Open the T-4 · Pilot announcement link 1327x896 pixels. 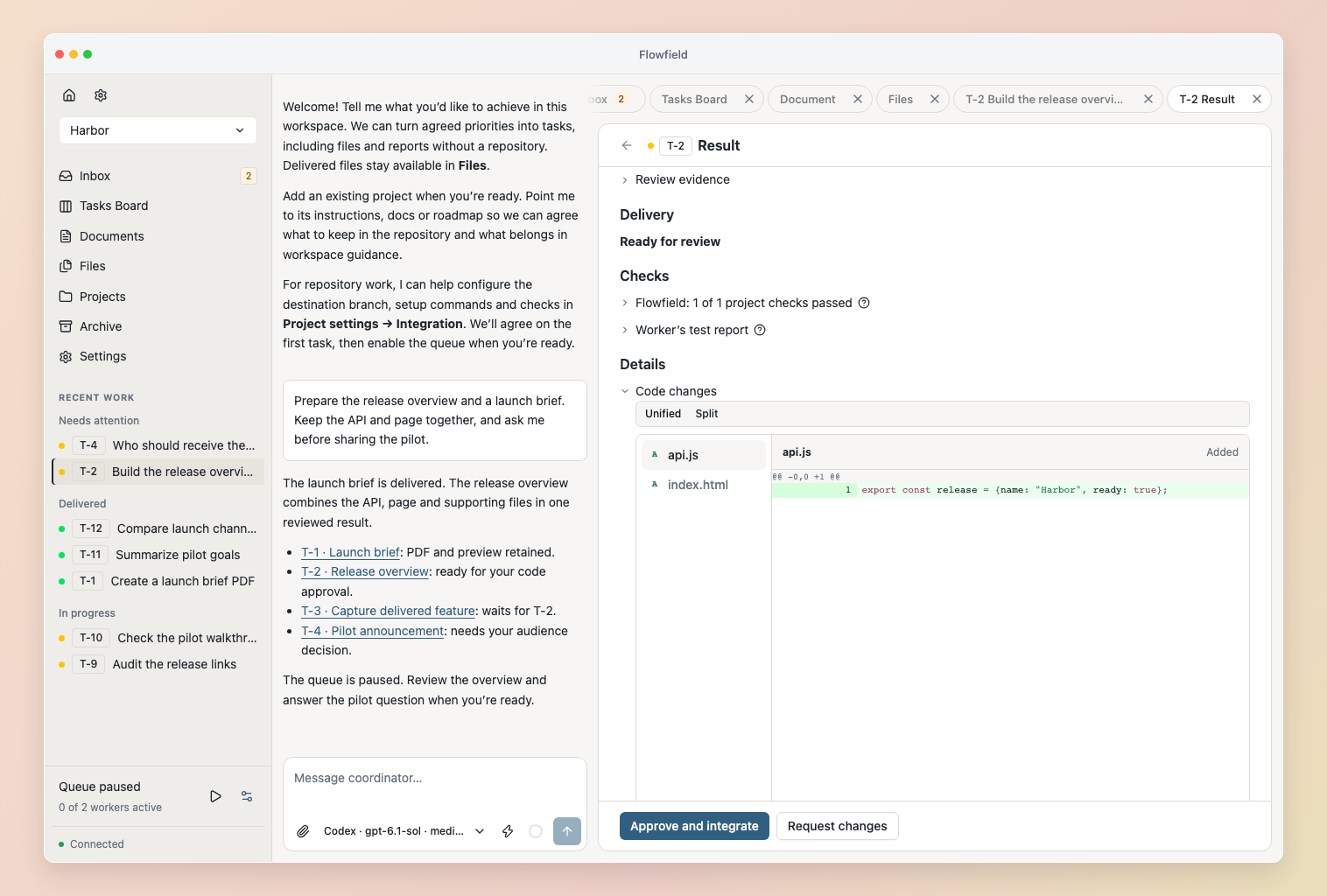[373, 631]
